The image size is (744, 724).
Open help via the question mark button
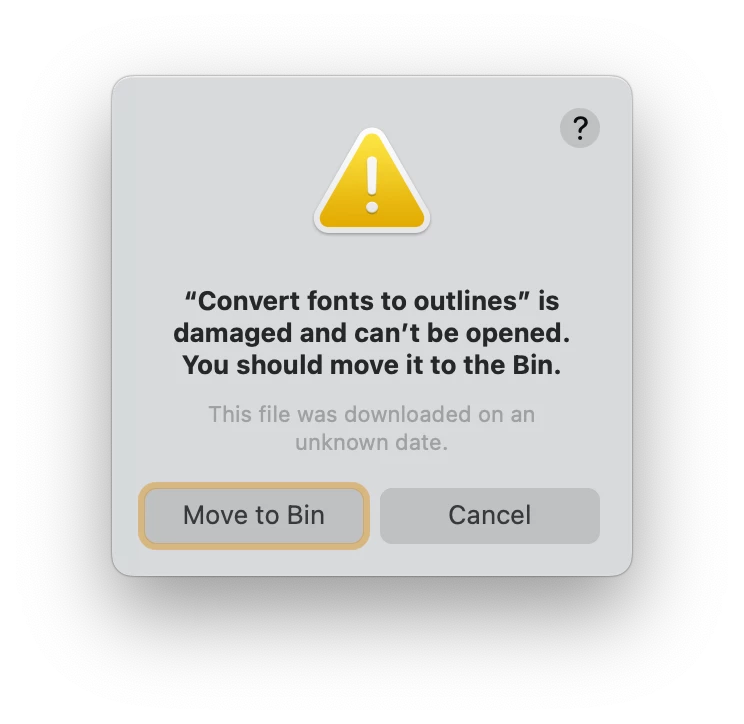[580, 128]
